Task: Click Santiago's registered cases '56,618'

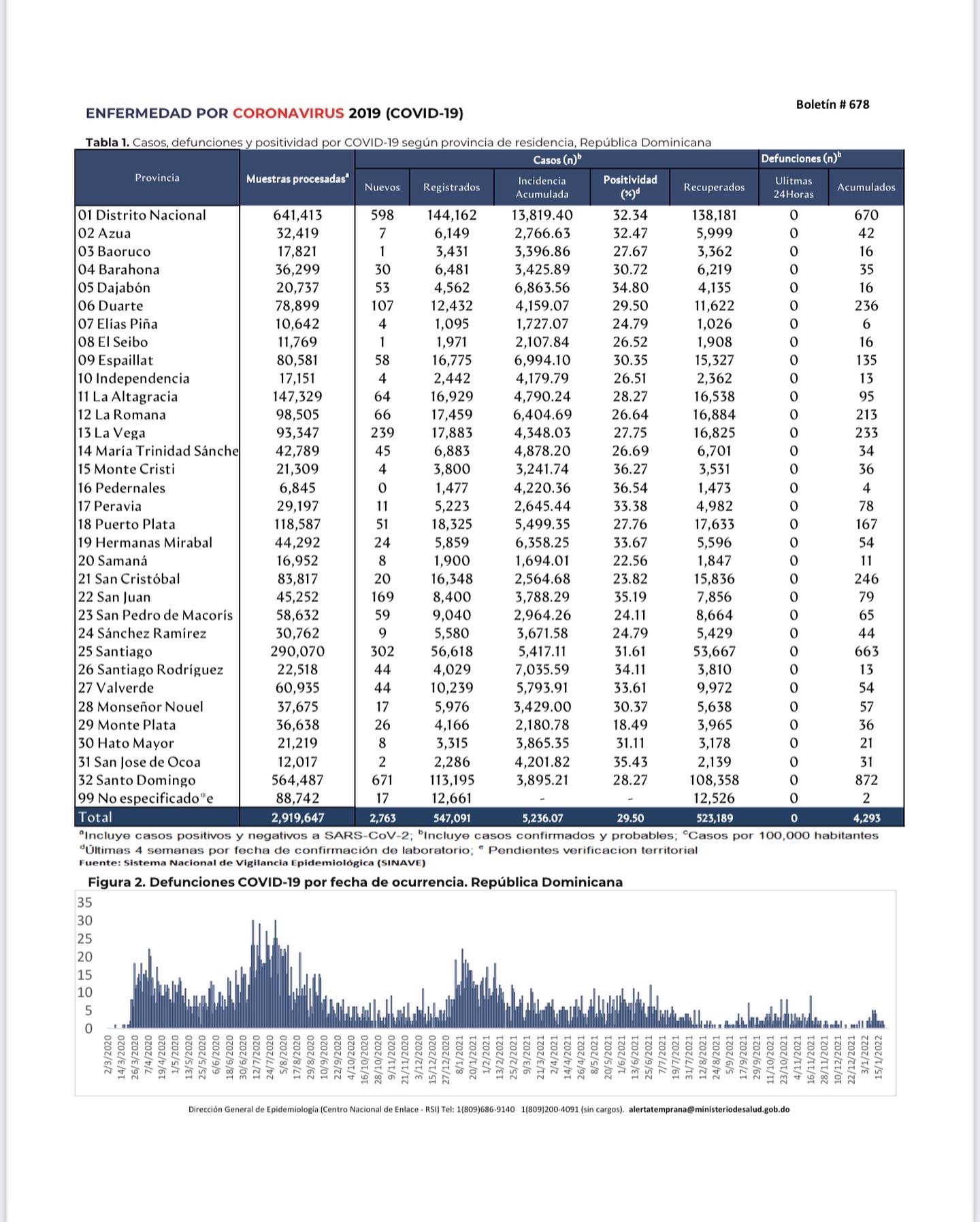Action: click(452, 651)
